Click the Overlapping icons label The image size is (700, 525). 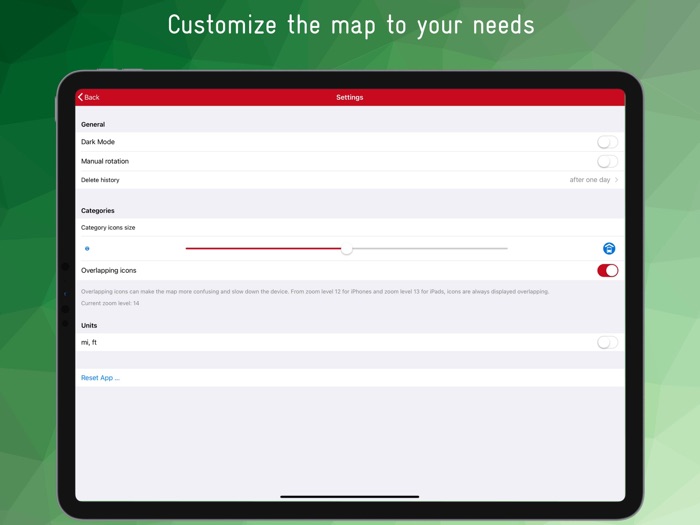[x=108, y=271]
